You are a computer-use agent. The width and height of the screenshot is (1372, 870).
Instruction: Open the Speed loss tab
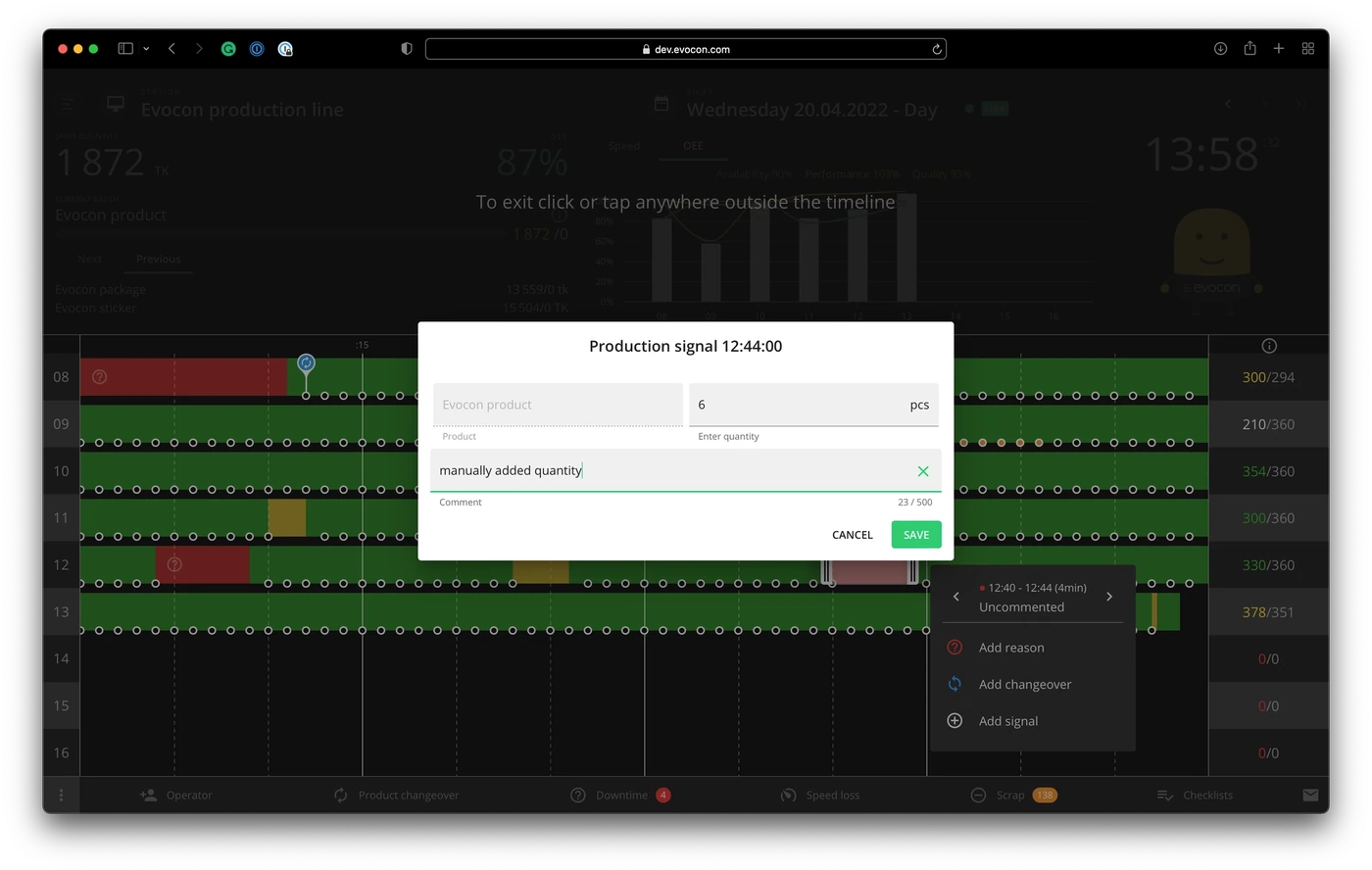tap(819, 795)
